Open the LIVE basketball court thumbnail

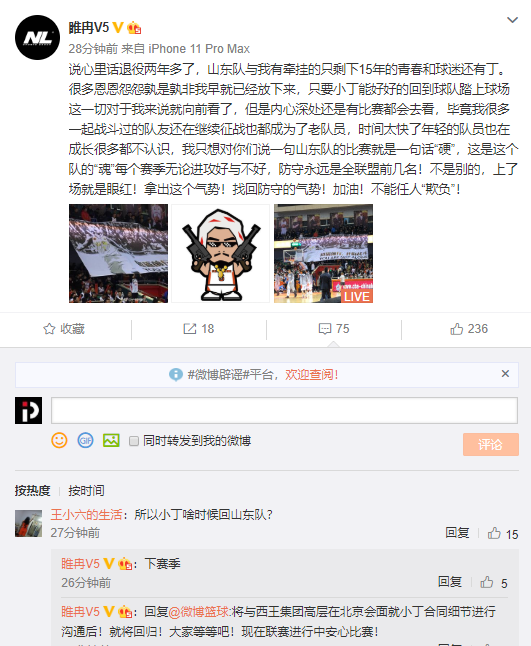pyautogui.click(x=323, y=253)
